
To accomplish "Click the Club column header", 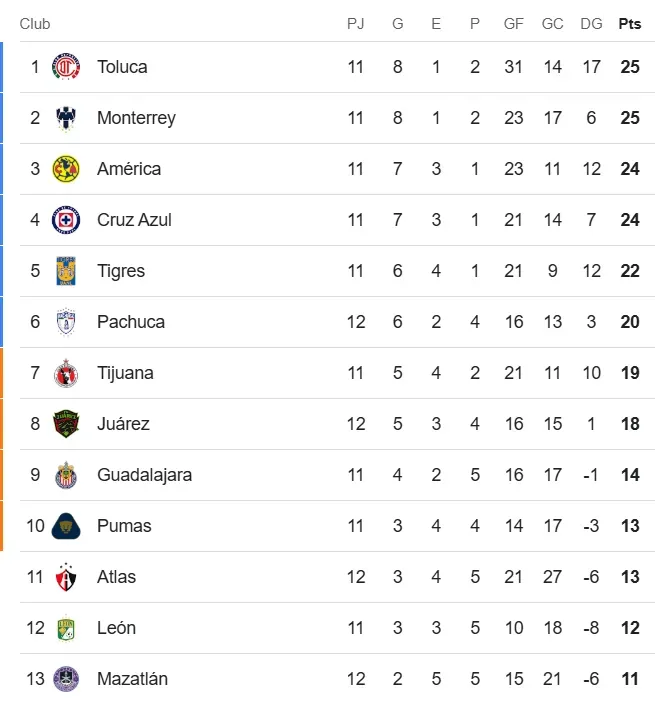I will pos(35,24).
